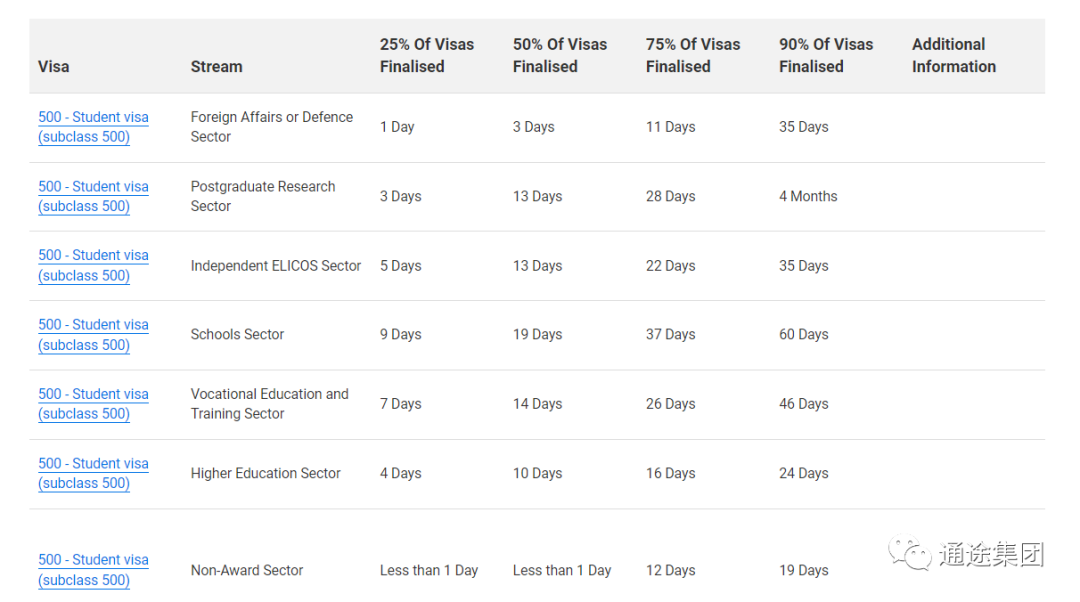This screenshot has width=1080, height=602.
Task: Click the Additional Information column header
Action: [x=954, y=55]
